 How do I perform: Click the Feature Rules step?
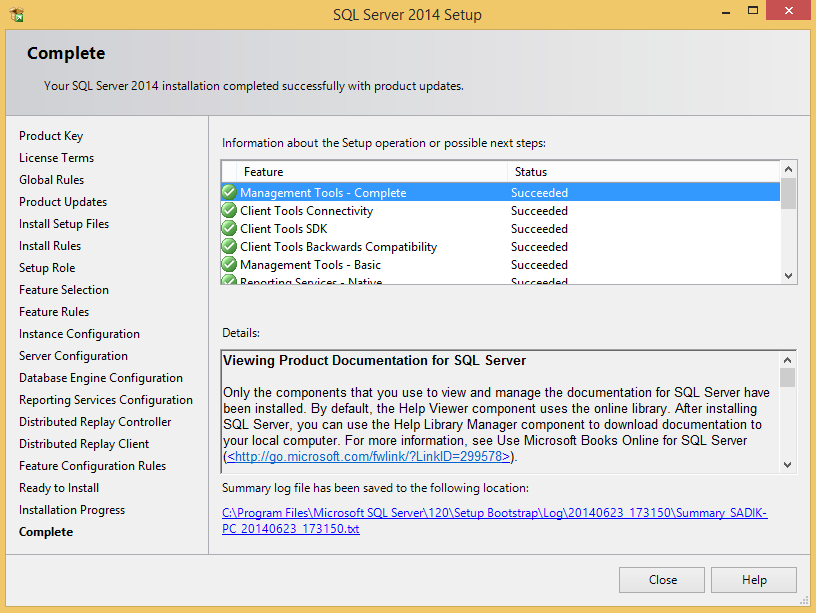tap(54, 312)
